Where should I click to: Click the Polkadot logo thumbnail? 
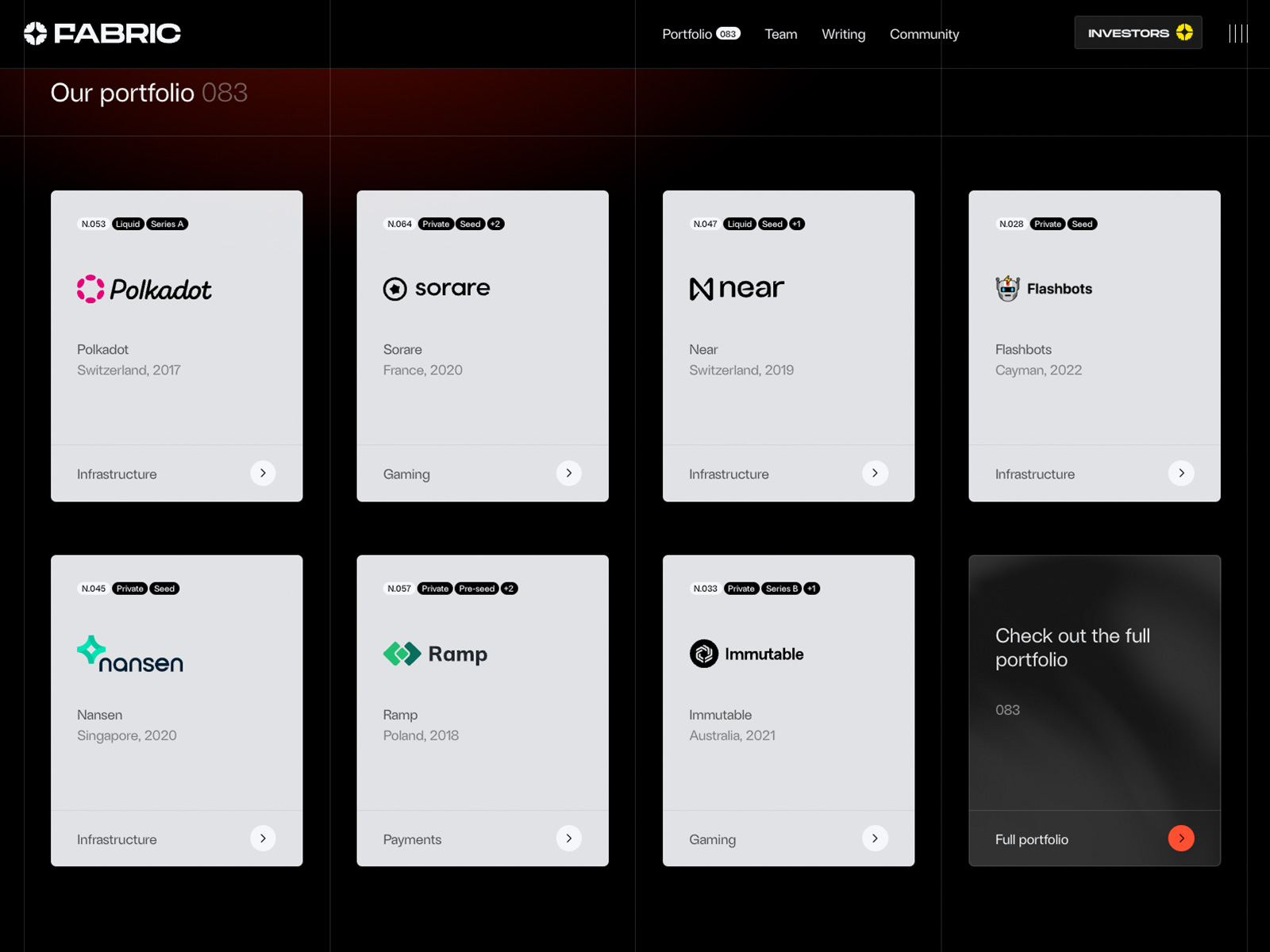pos(144,290)
